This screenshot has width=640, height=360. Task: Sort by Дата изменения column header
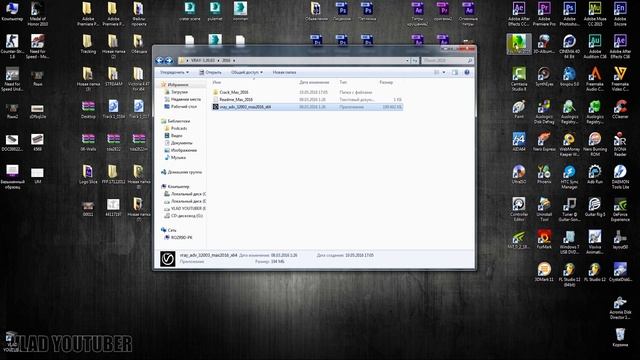pyautogui.click(x=314, y=82)
